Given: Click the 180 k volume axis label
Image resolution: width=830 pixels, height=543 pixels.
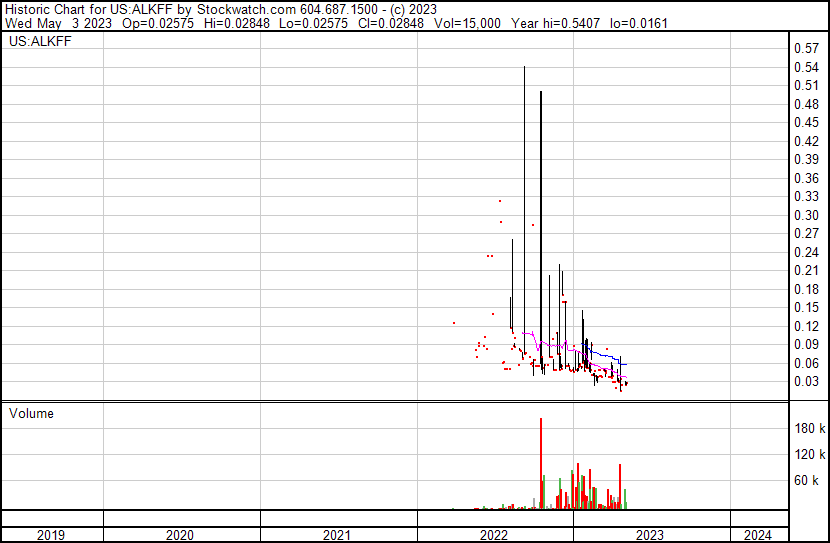Looking at the screenshot, I should click(x=808, y=428).
